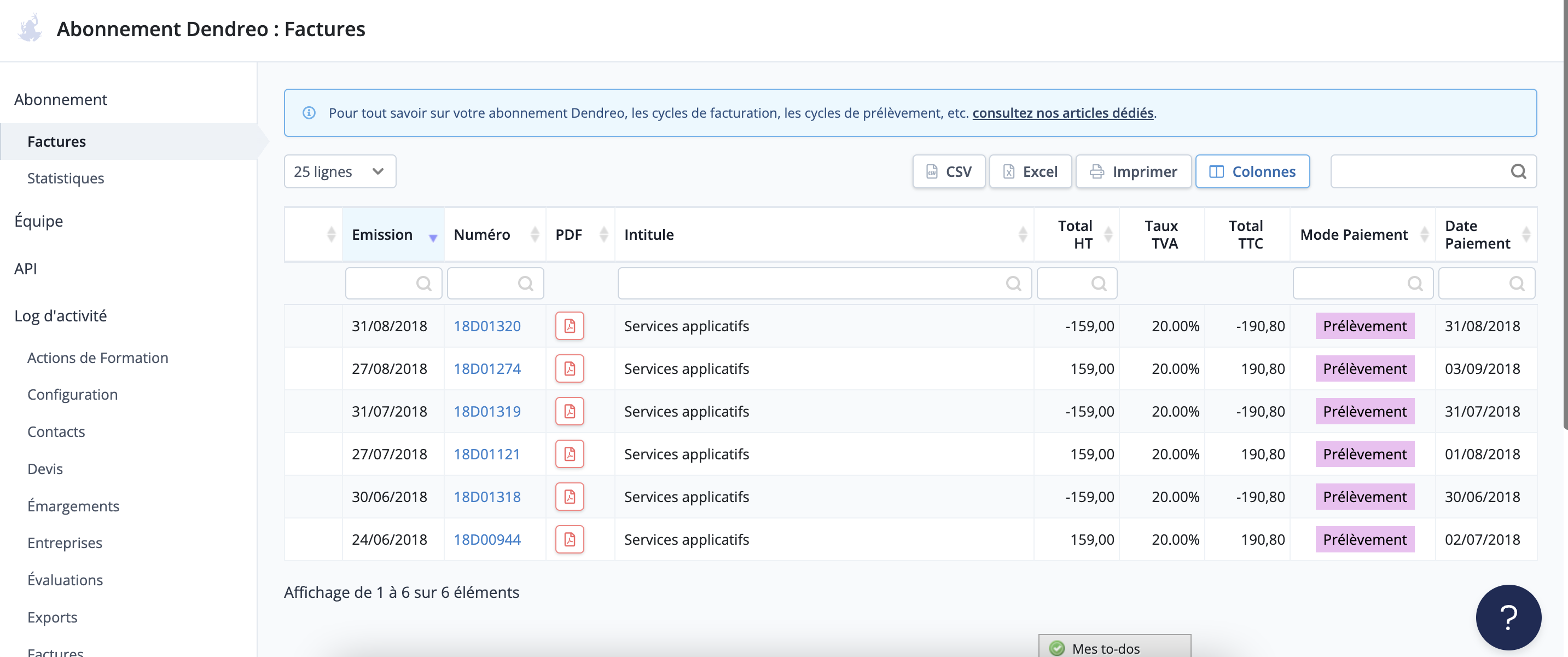Open Configuration in the sidebar

[72, 395]
